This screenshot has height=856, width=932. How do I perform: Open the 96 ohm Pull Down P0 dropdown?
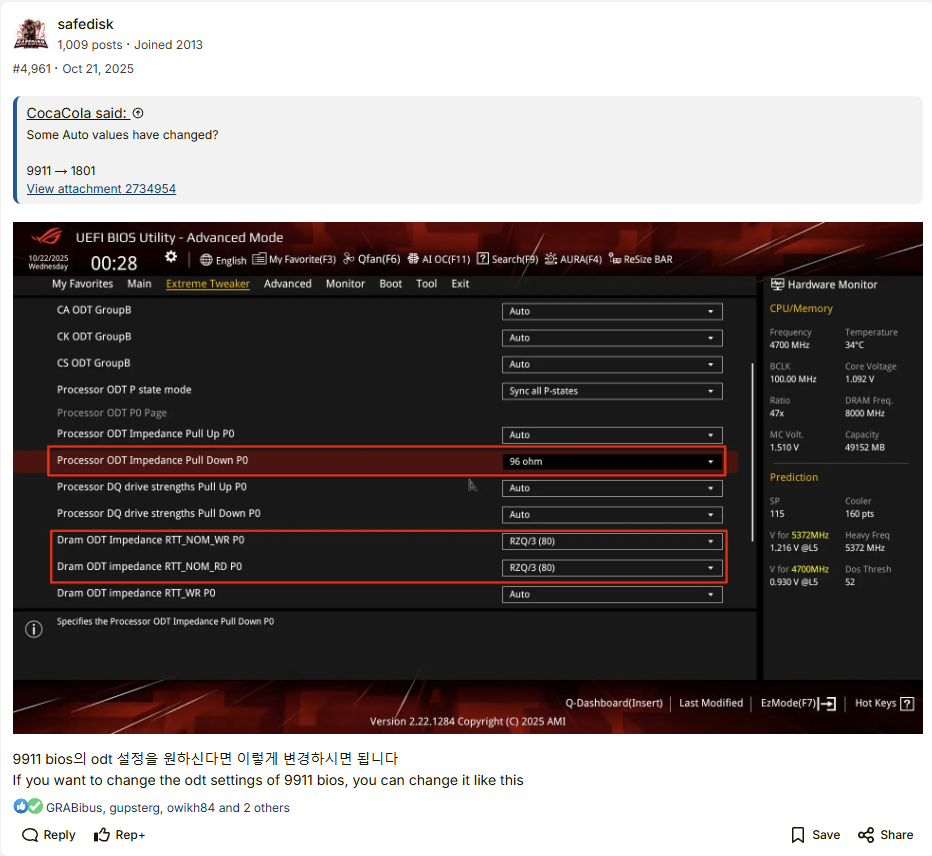pyautogui.click(x=612, y=462)
